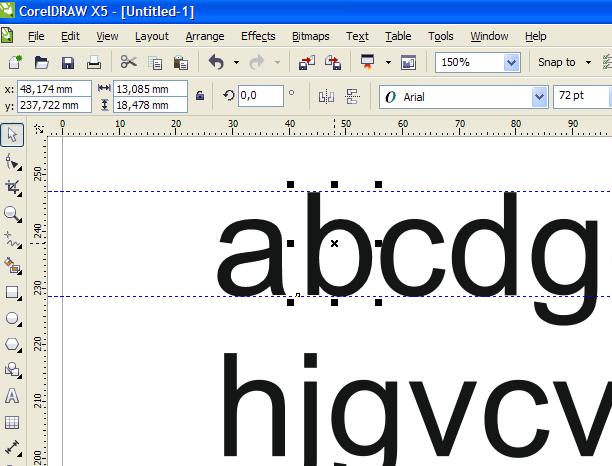
Task: Open the File menu
Action: tap(36, 36)
